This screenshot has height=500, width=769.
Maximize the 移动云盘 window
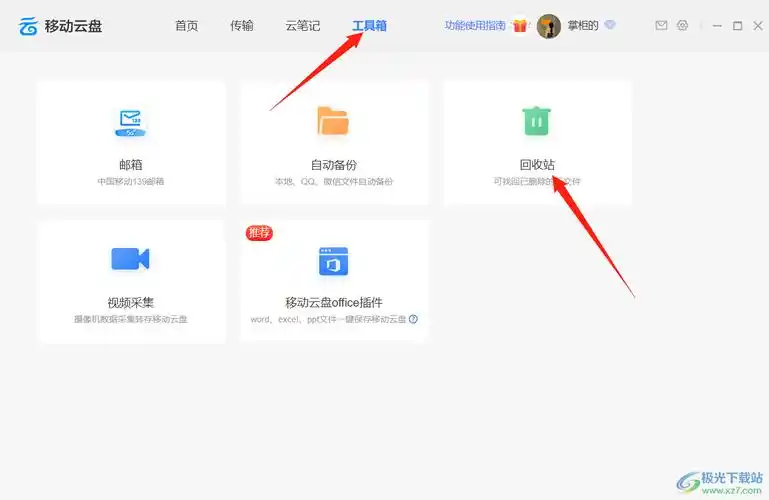[737, 25]
